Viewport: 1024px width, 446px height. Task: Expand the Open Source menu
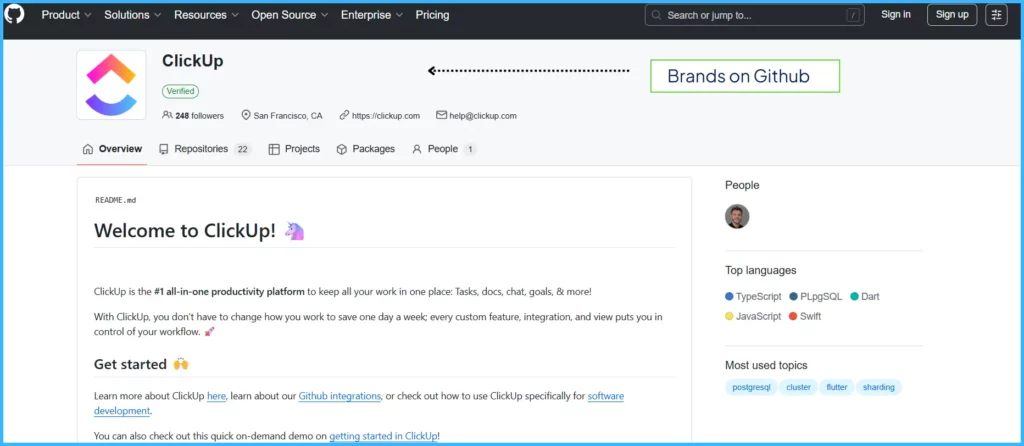tap(290, 14)
